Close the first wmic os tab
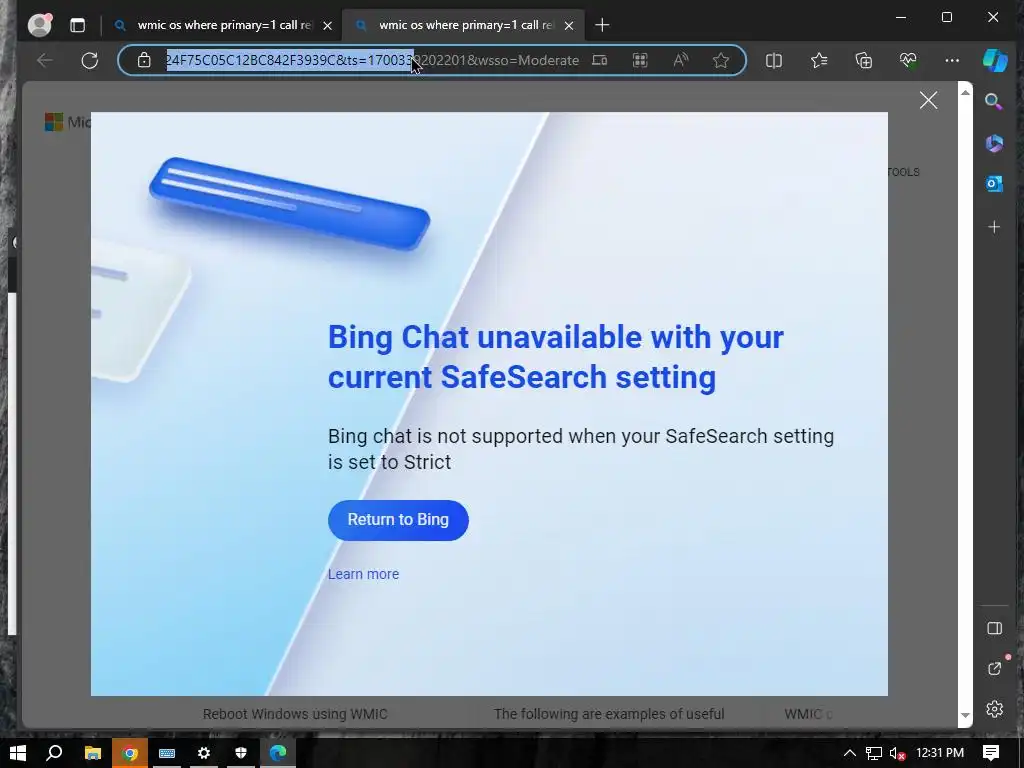This screenshot has height=768, width=1024. [328, 25]
